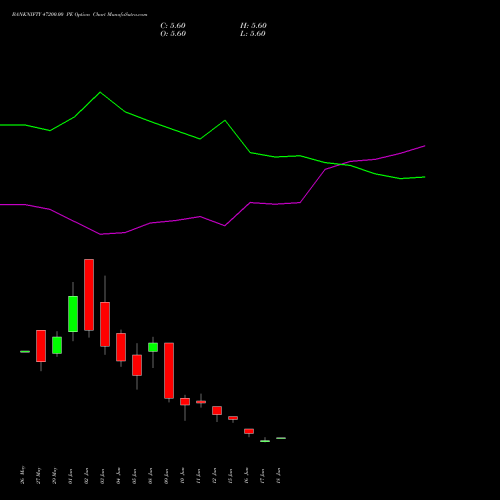
Task: Click the long red candlestick on 09 Jun
Action: (x=169, y=370)
